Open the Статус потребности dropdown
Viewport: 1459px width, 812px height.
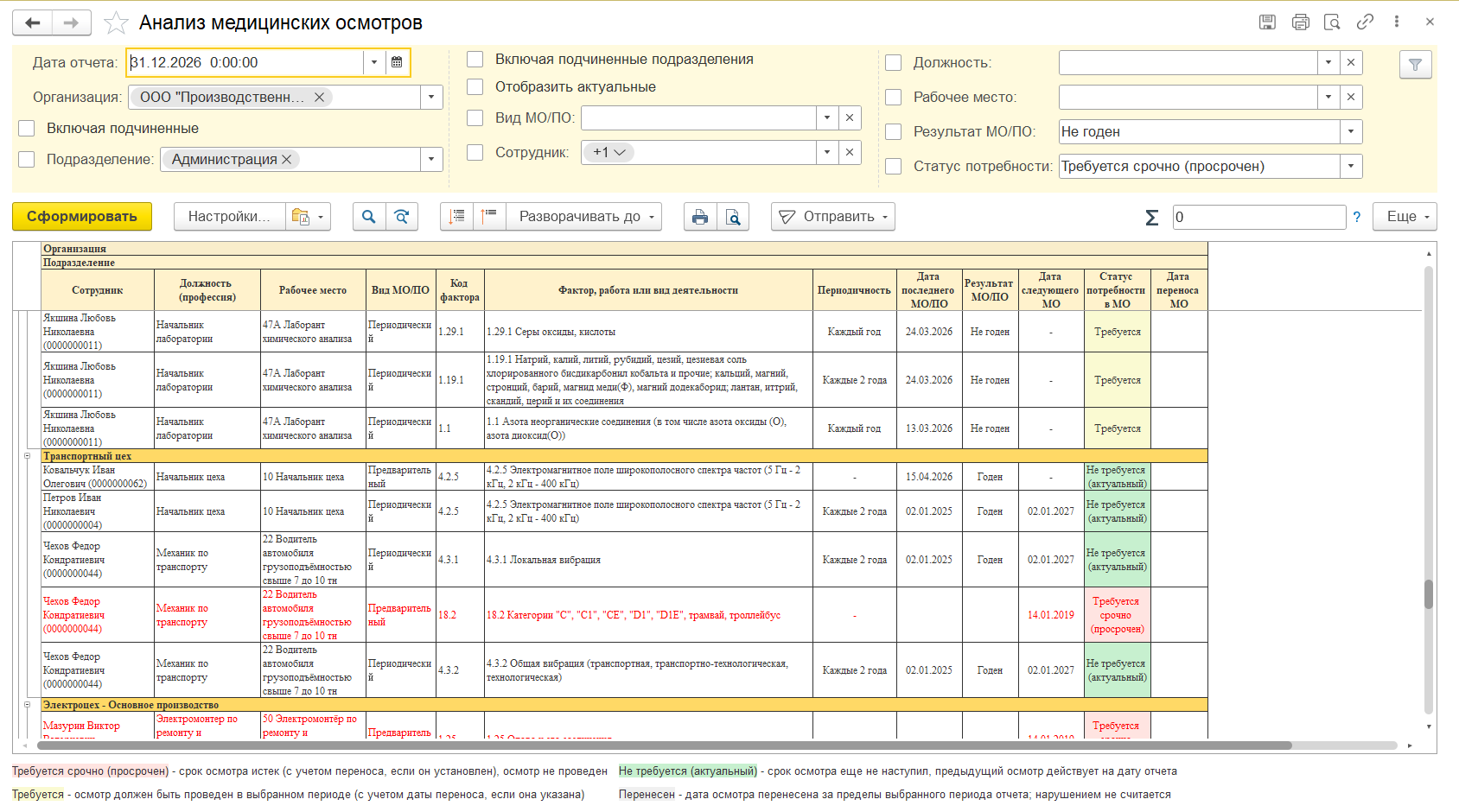pos(1351,166)
